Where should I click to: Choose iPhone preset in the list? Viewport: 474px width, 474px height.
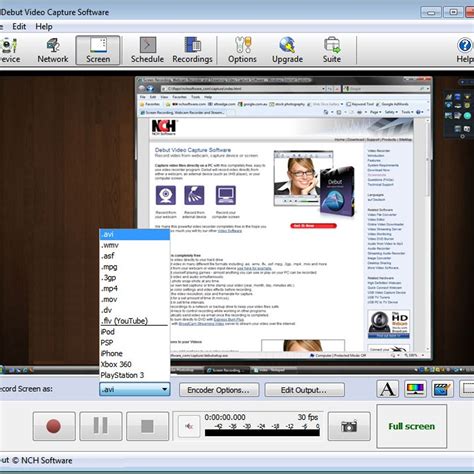tap(135, 353)
